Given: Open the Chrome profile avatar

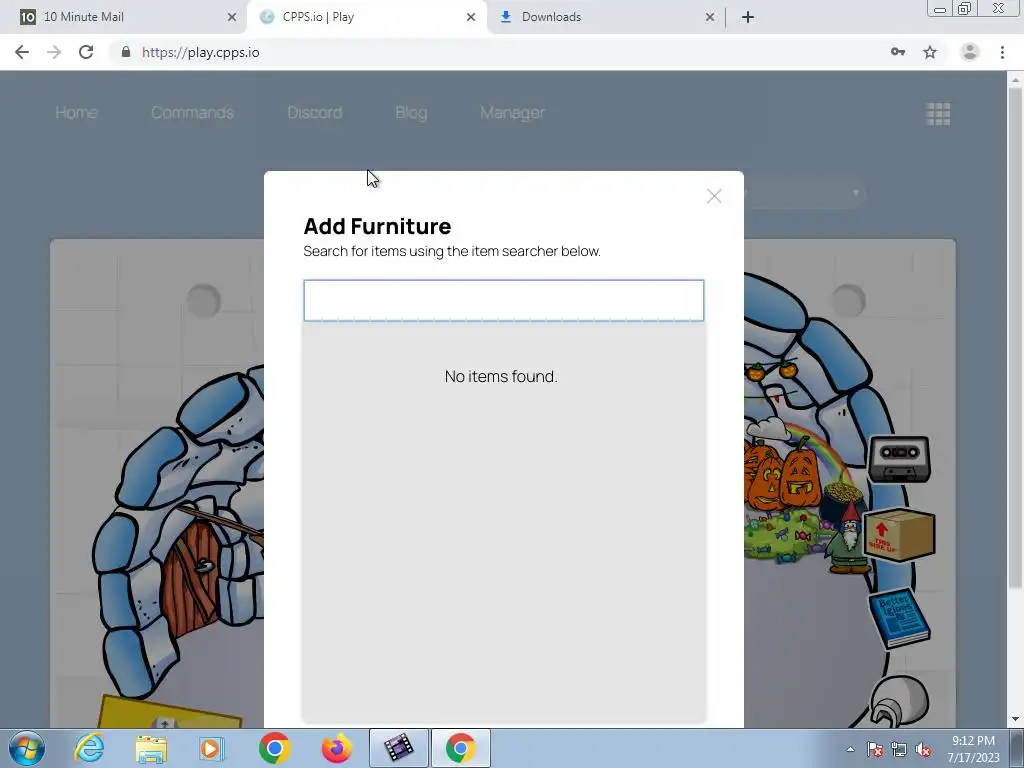Looking at the screenshot, I should (970, 52).
